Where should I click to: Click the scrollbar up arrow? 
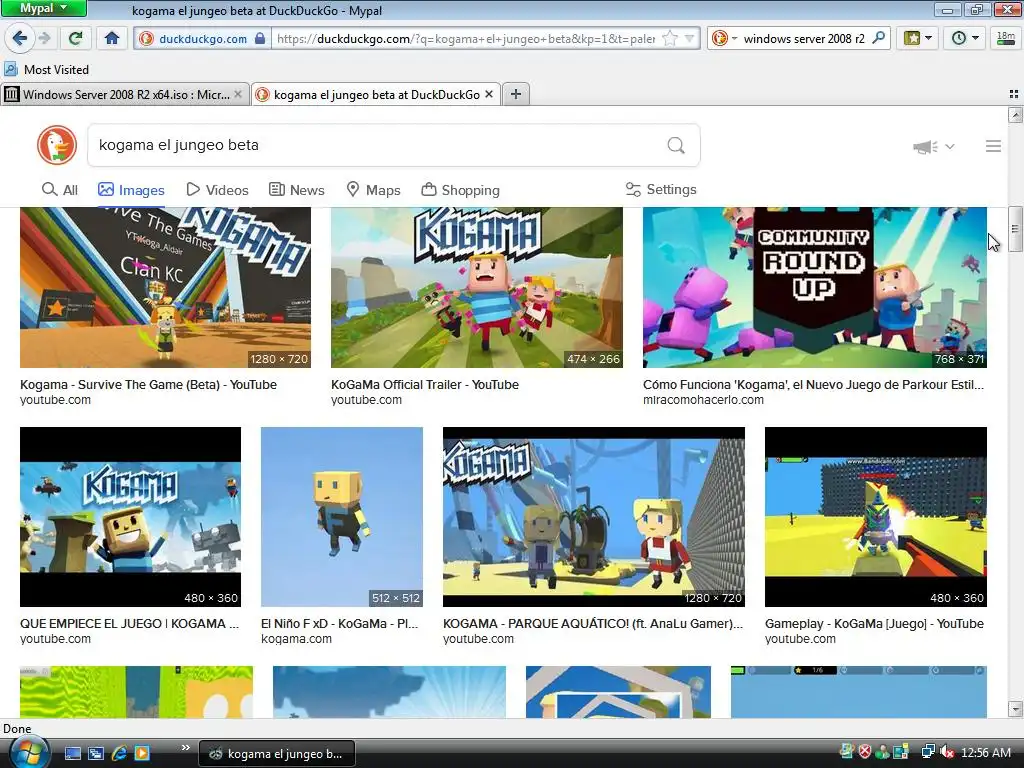click(x=1015, y=116)
